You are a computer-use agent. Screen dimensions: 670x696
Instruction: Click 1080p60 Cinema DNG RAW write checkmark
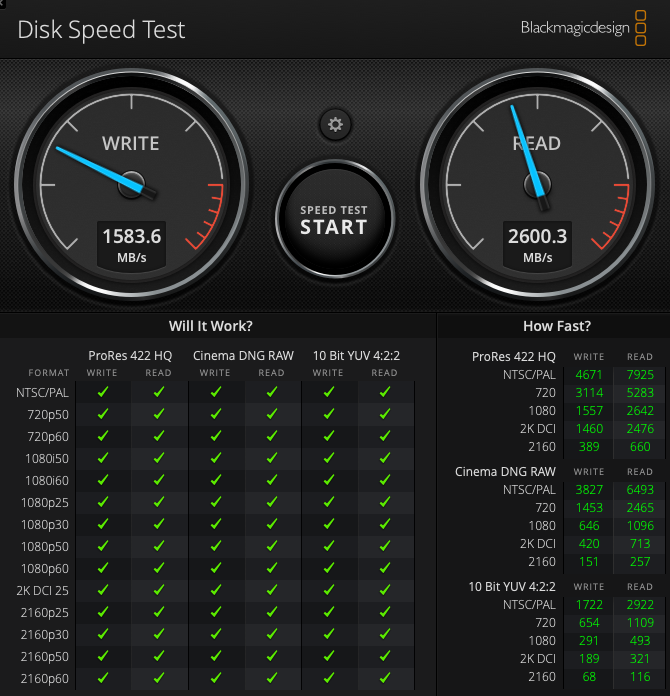click(x=216, y=568)
